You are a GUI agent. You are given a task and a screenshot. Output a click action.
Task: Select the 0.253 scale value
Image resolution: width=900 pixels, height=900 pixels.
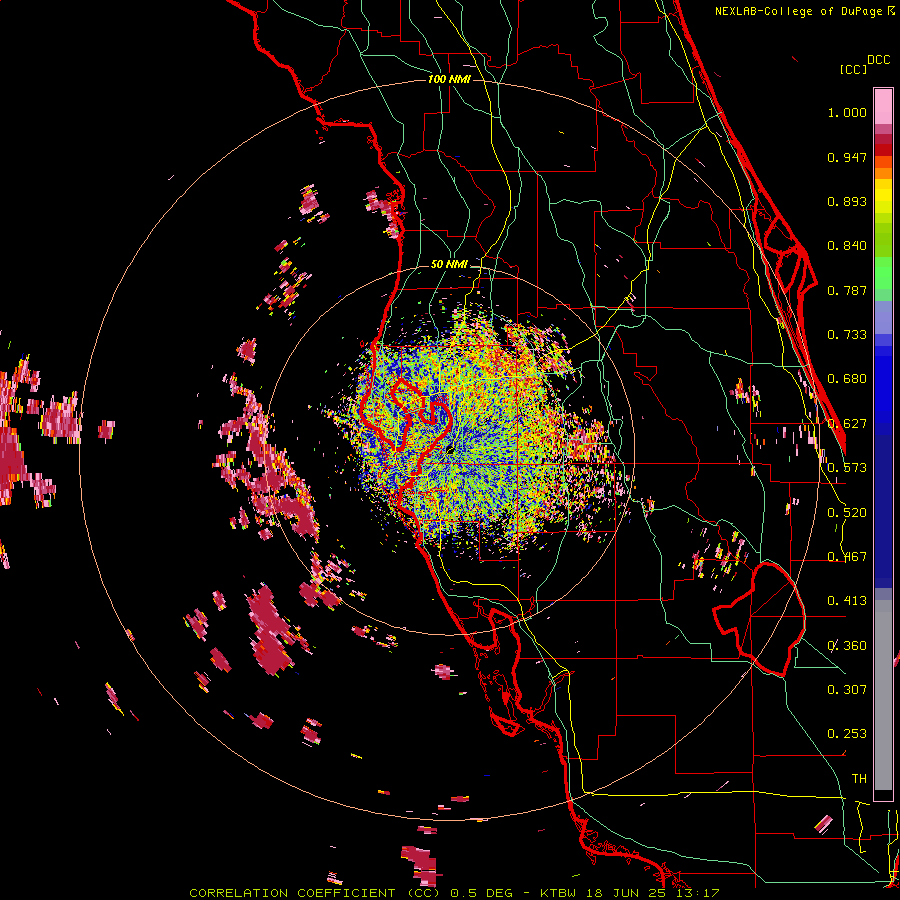click(847, 734)
